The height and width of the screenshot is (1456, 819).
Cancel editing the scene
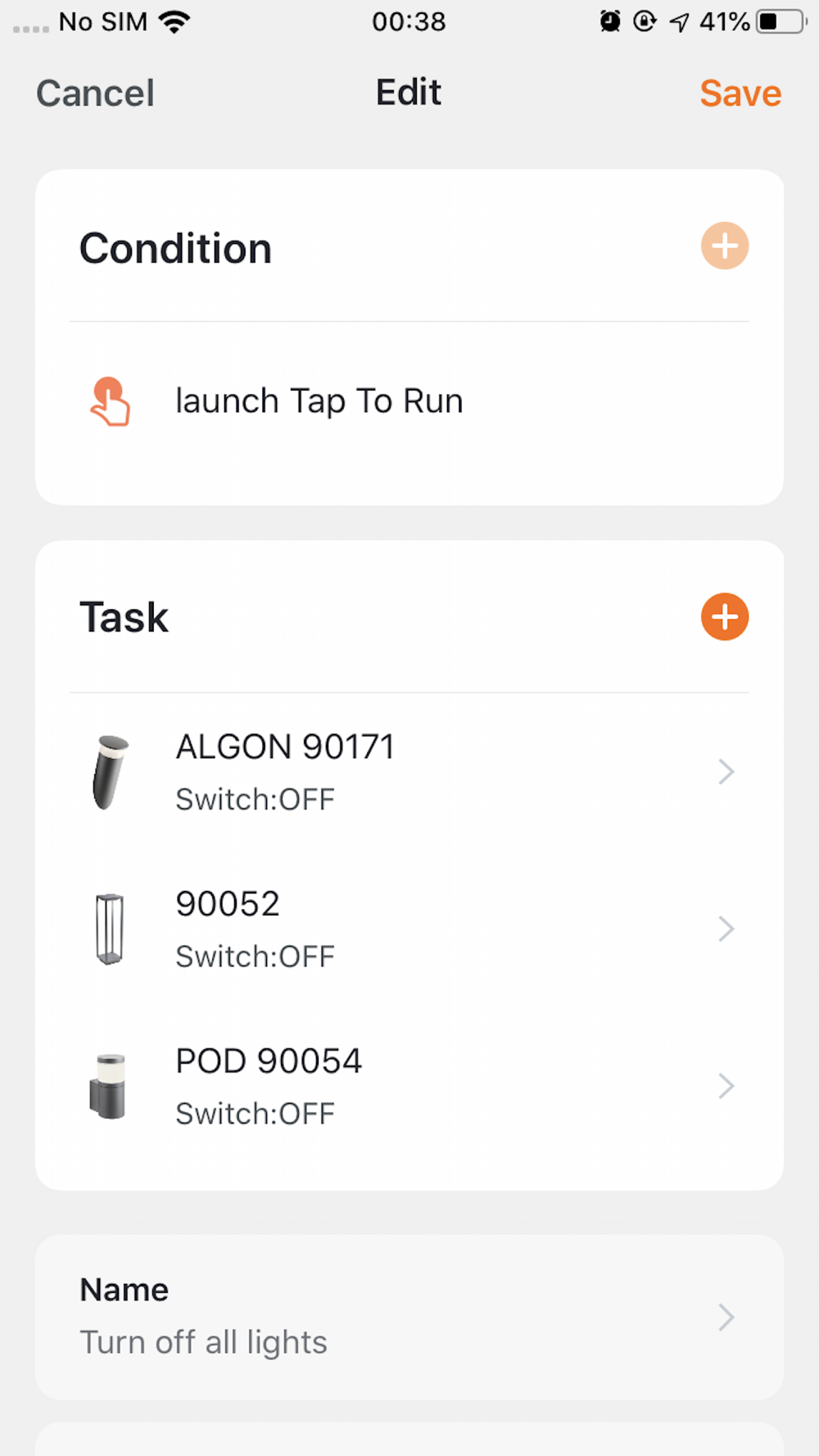click(x=95, y=93)
